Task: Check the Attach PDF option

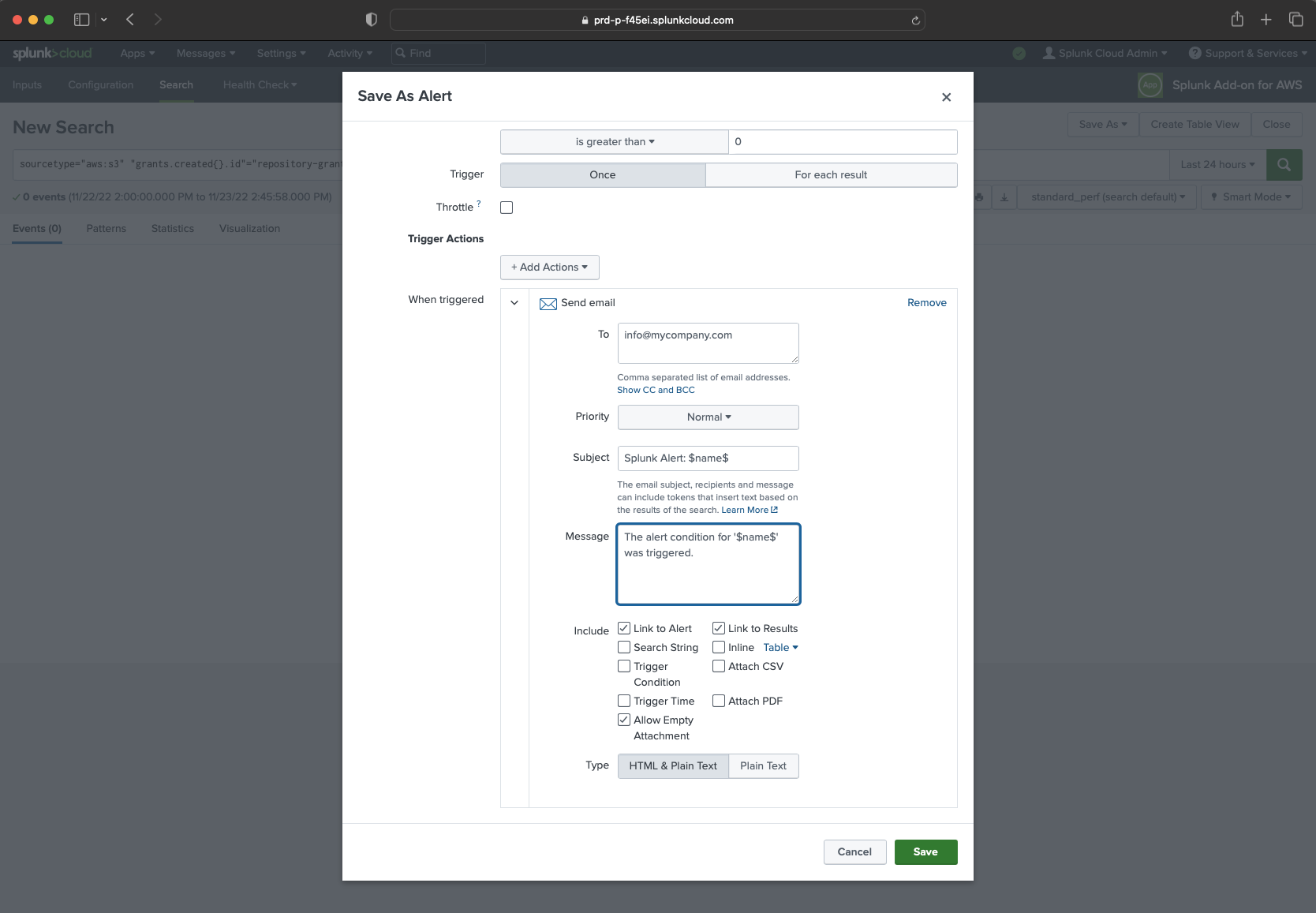Action: coord(719,701)
